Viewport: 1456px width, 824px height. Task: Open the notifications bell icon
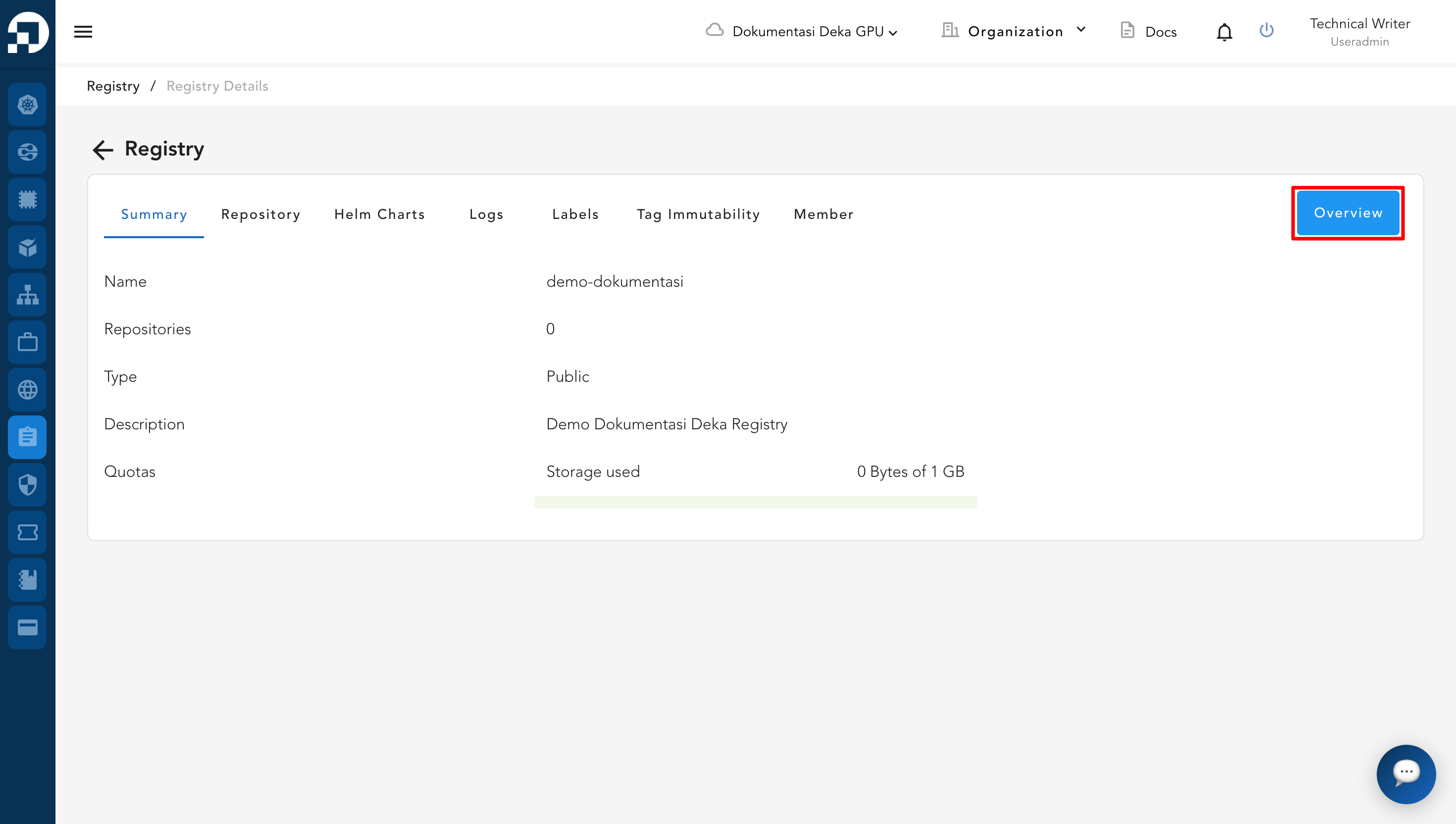click(x=1224, y=32)
